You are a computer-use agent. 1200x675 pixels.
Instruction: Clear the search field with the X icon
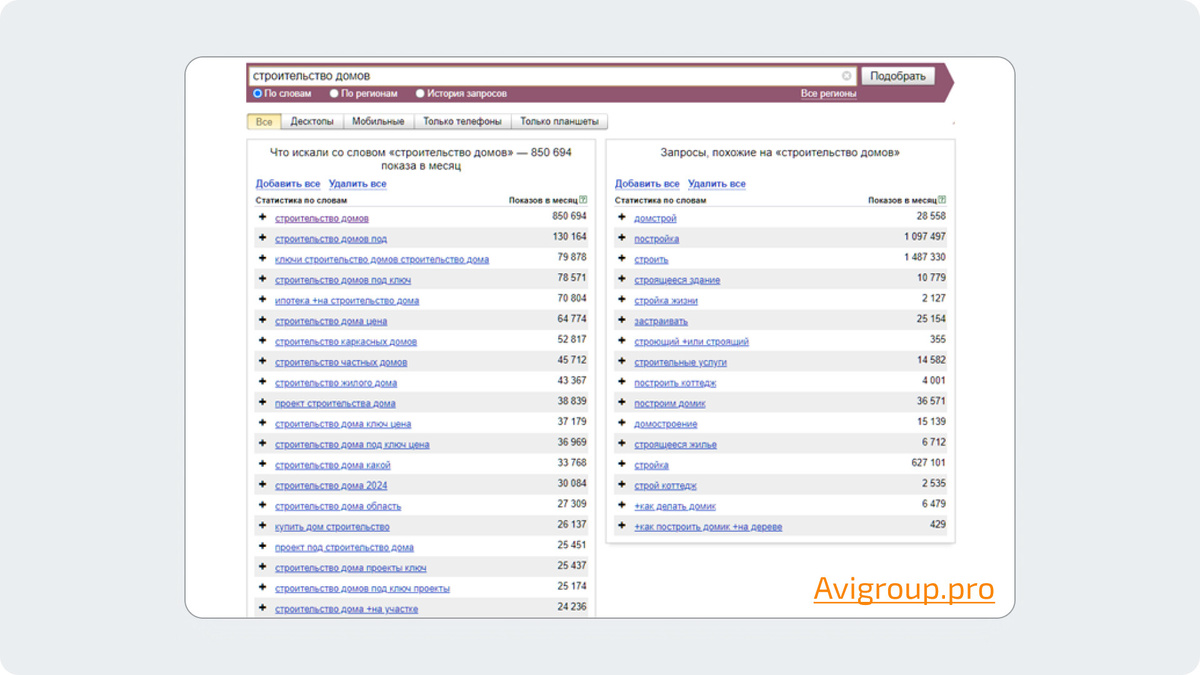pyautogui.click(x=847, y=76)
